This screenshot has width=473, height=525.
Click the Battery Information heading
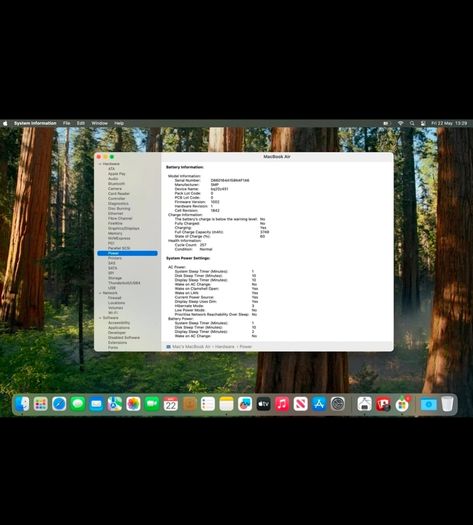coord(185,167)
